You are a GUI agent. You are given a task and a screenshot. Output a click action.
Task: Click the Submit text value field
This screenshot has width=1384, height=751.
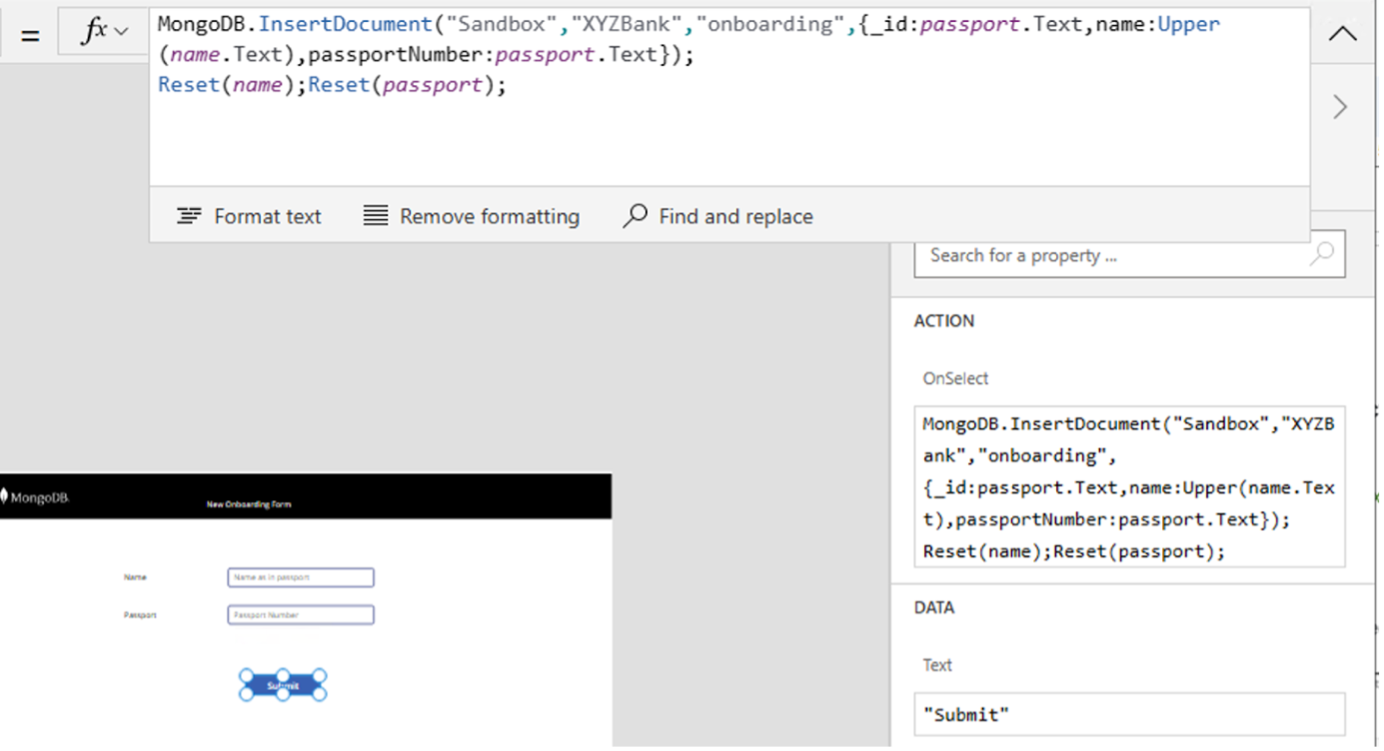pyautogui.click(x=1130, y=714)
